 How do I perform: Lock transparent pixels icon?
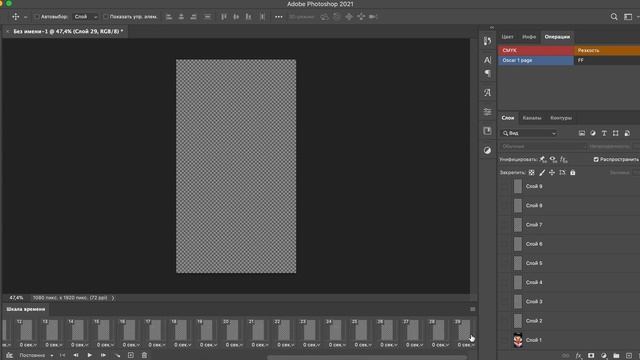(531, 173)
